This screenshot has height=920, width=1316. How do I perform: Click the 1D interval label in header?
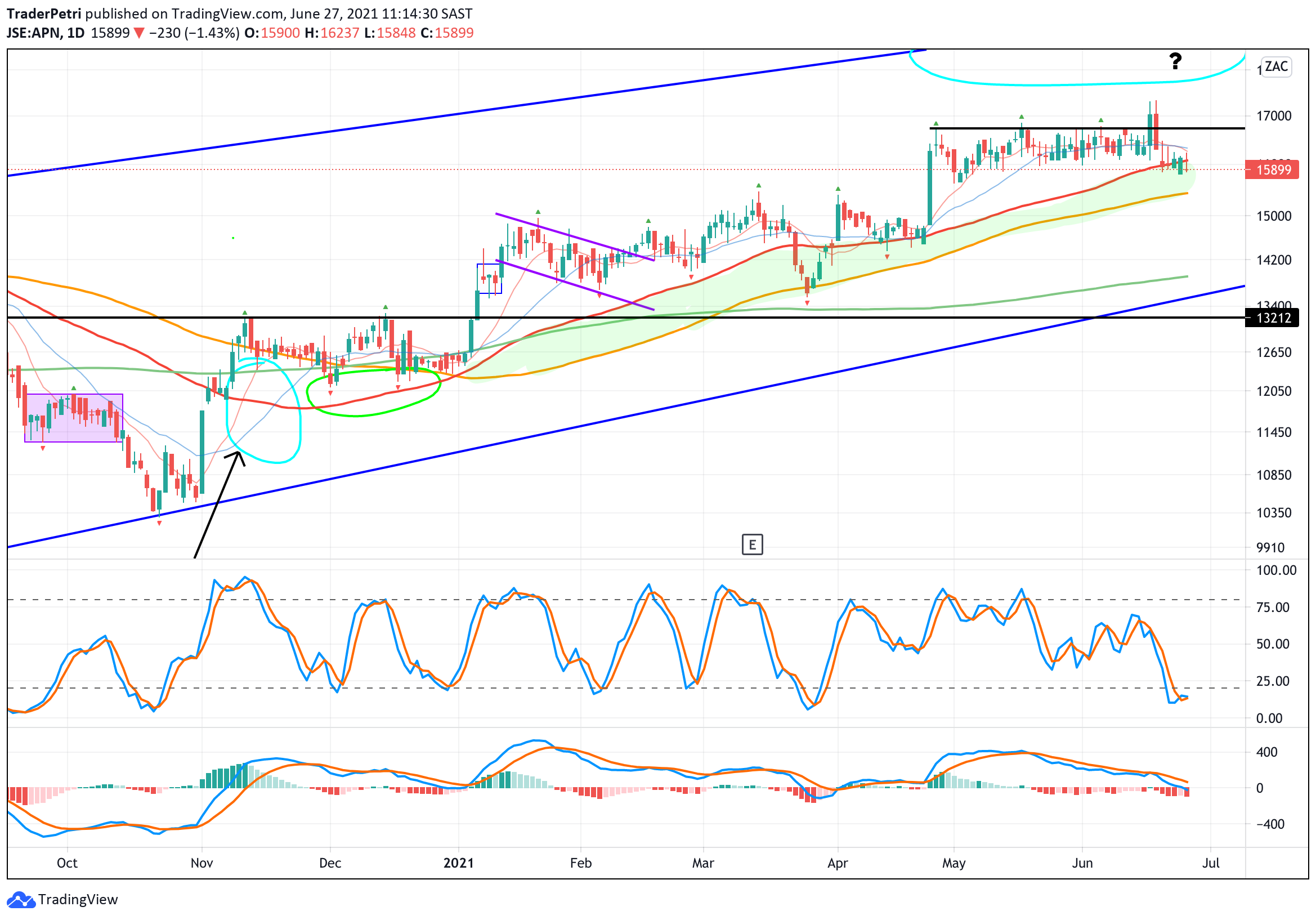click(x=75, y=33)
